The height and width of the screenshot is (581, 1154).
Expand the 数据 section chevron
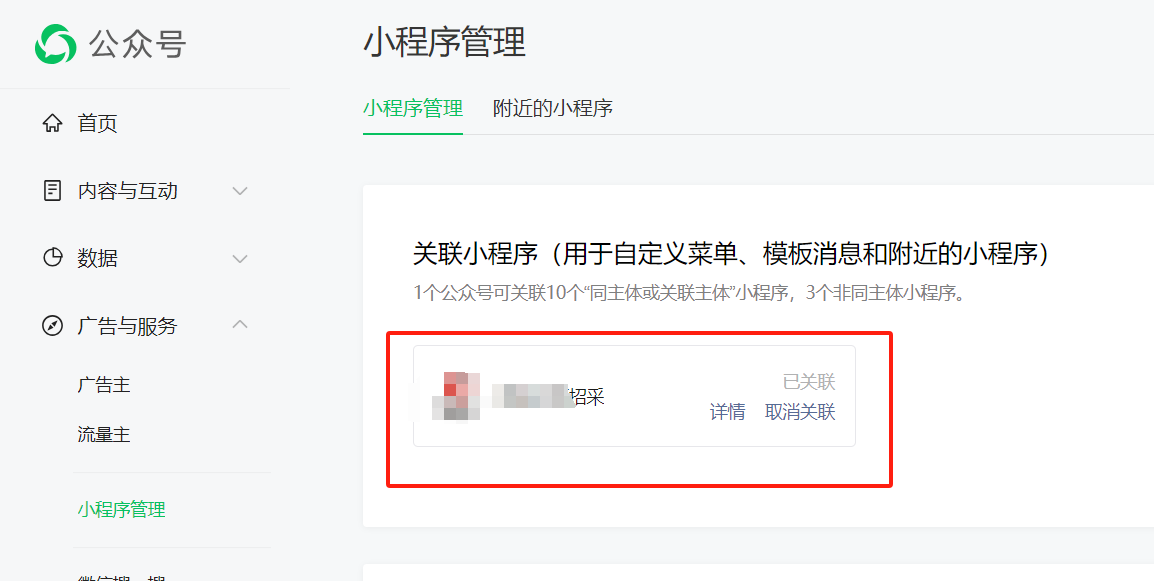(240, 258)
